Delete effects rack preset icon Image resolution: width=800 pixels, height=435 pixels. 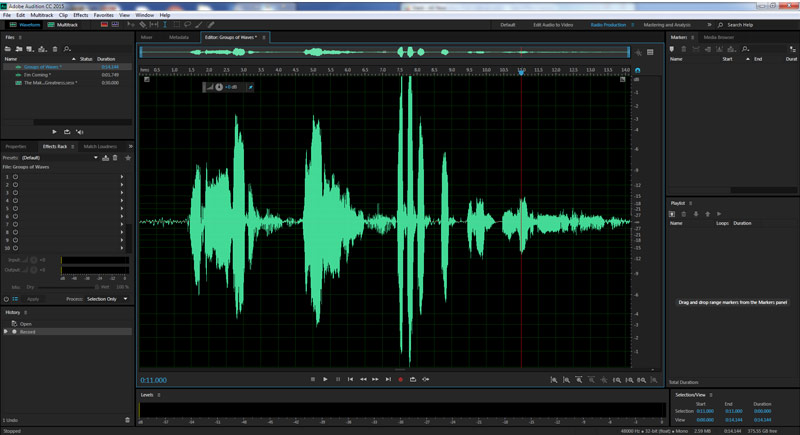(115, 158)
